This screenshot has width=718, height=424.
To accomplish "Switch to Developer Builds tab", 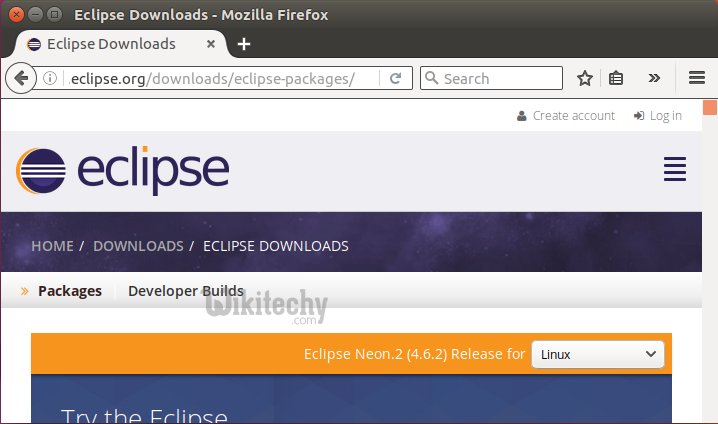I will pos(185,291).
